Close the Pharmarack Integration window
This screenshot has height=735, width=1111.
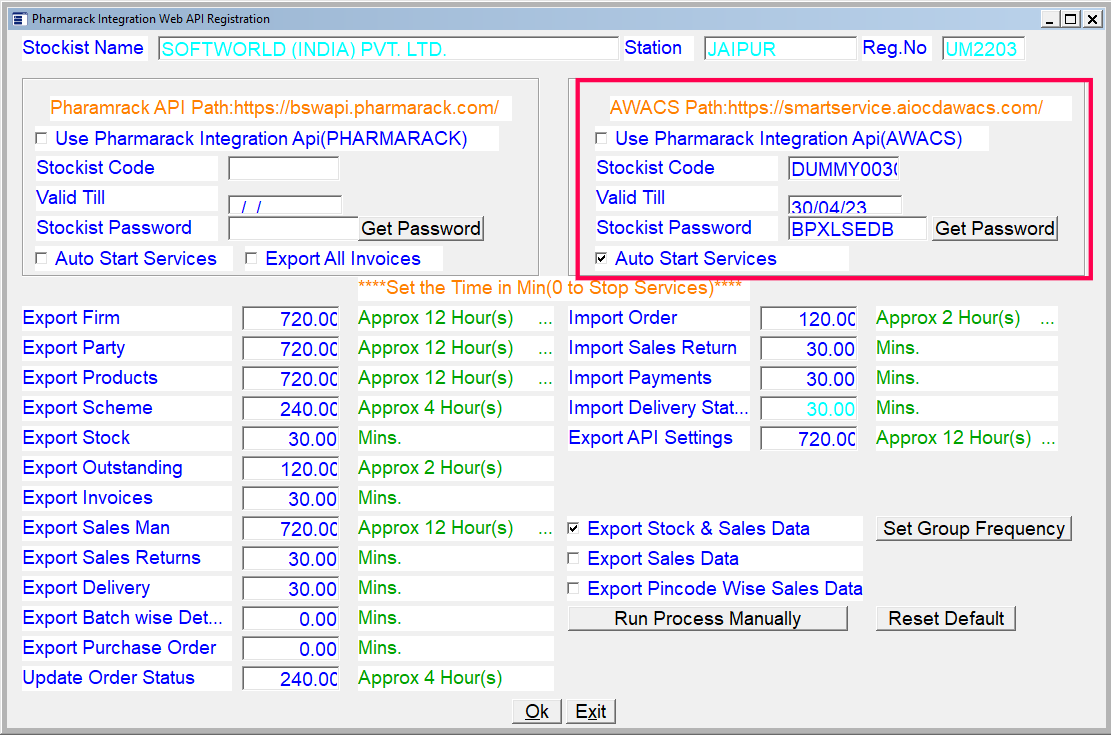(1093, 19)
